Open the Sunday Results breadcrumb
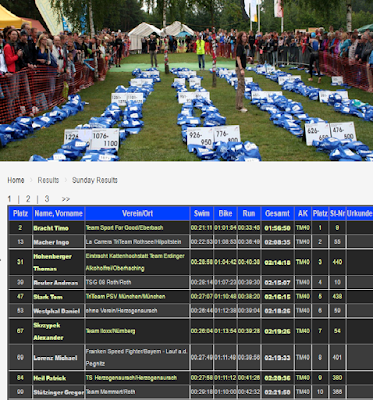 click(x=95, y=180)
